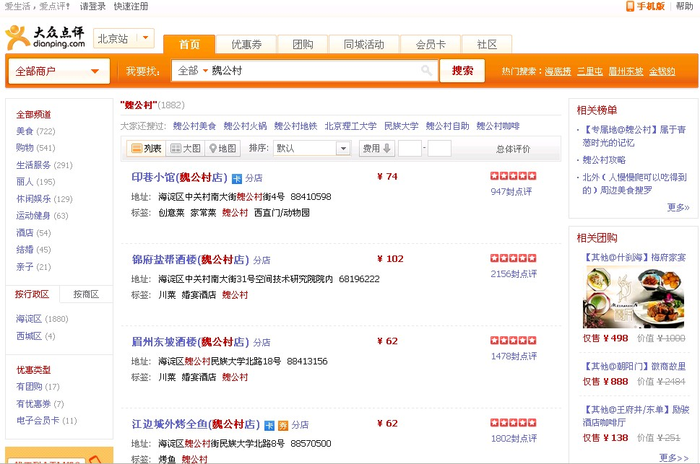Open the 北京站 city dropdown
Image resolution: width=700 pixels, height=464 pixels.
click(124, 38)
